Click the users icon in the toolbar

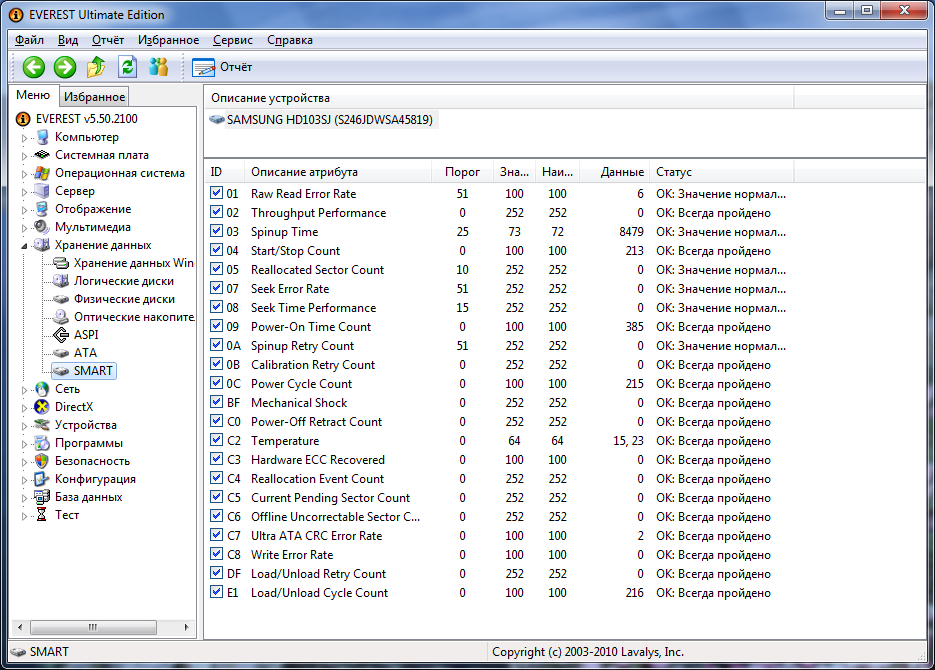(158, 67)
